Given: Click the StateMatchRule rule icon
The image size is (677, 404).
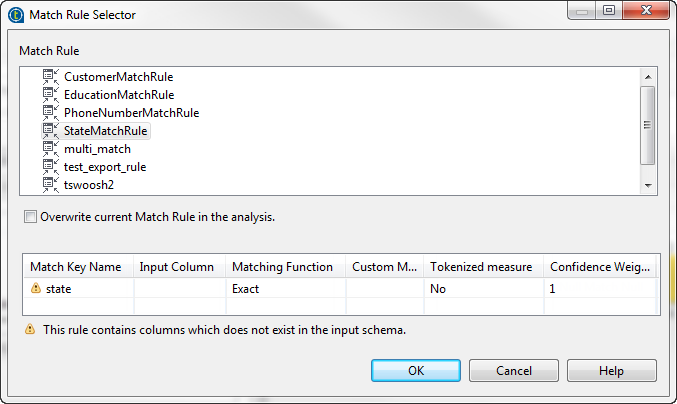Looking at the screenshot, I should tap(51, 130).
